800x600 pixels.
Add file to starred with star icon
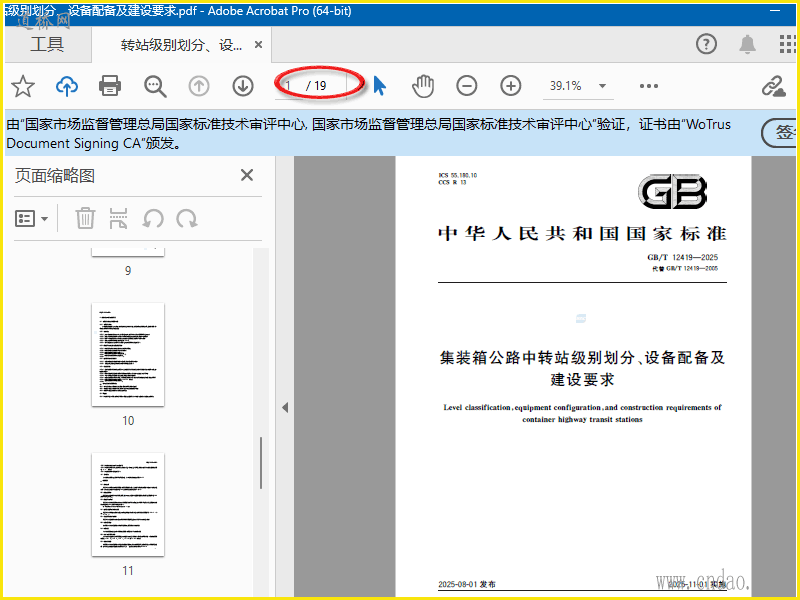point(23,86)
